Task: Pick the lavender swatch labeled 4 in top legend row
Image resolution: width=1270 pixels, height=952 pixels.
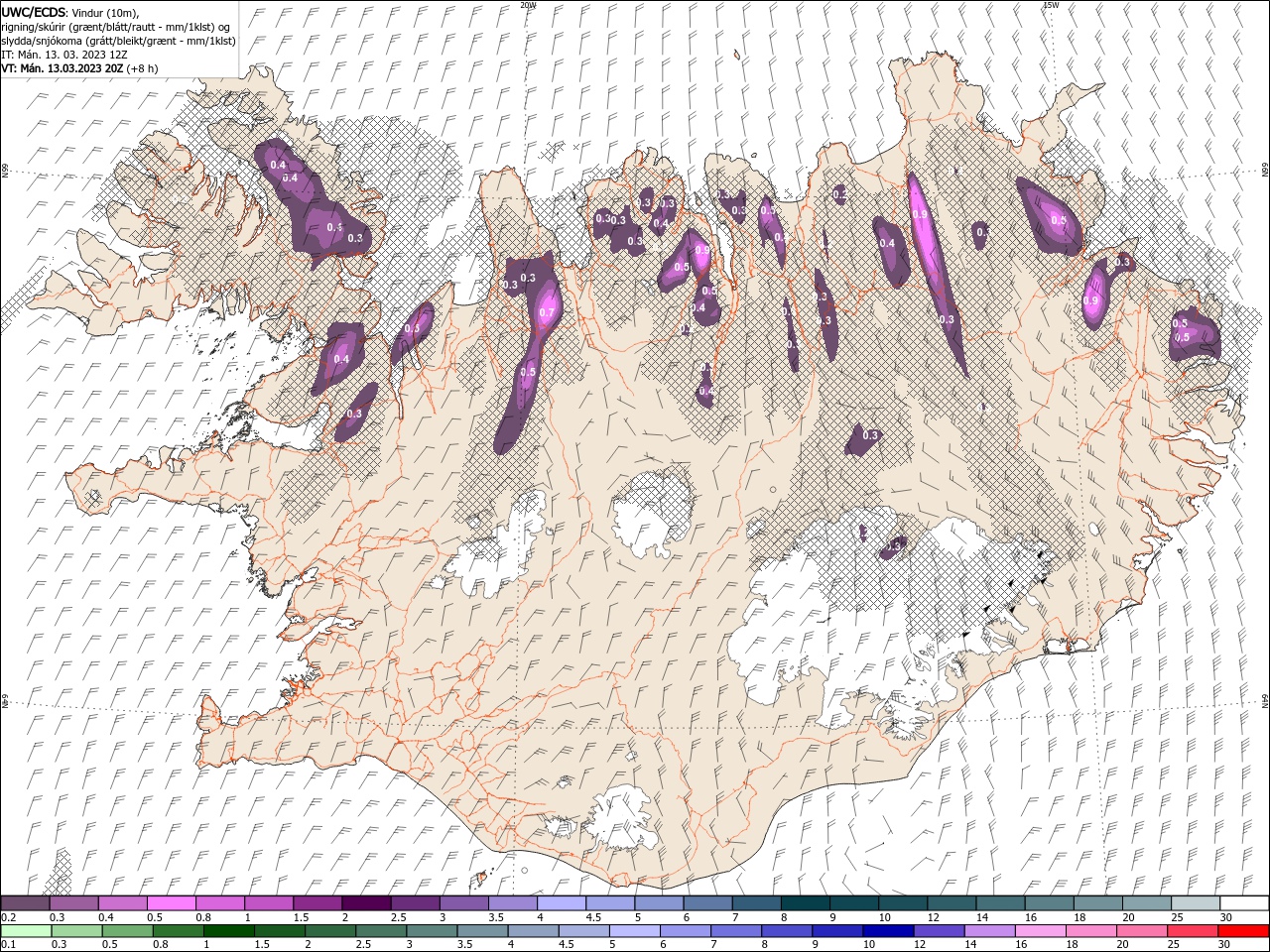Action: [x=562, y=903]
